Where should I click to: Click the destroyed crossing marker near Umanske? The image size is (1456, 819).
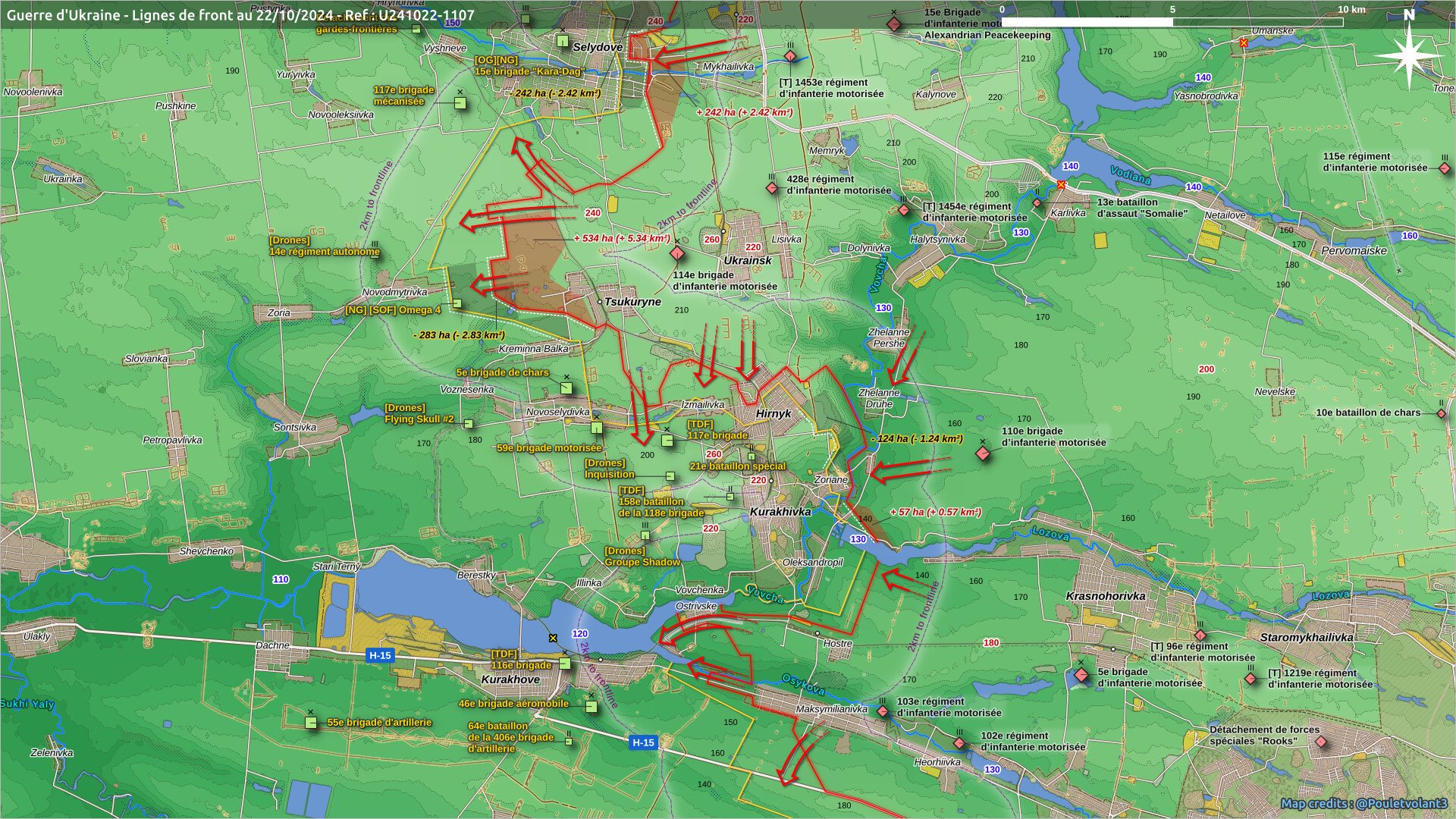[x=1244, y=43]
